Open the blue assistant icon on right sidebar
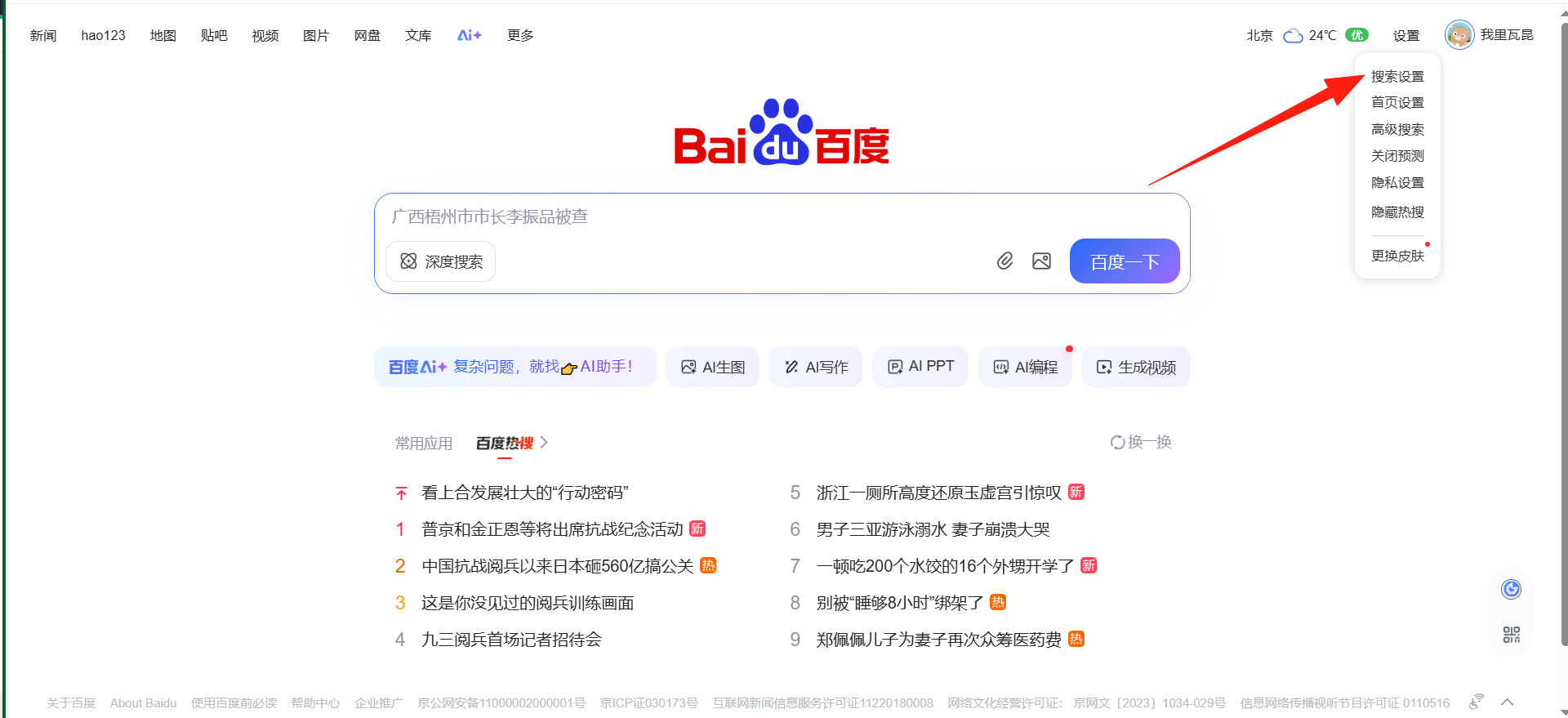This screenshot has width=1568, height=718. tap(1511, 589)
